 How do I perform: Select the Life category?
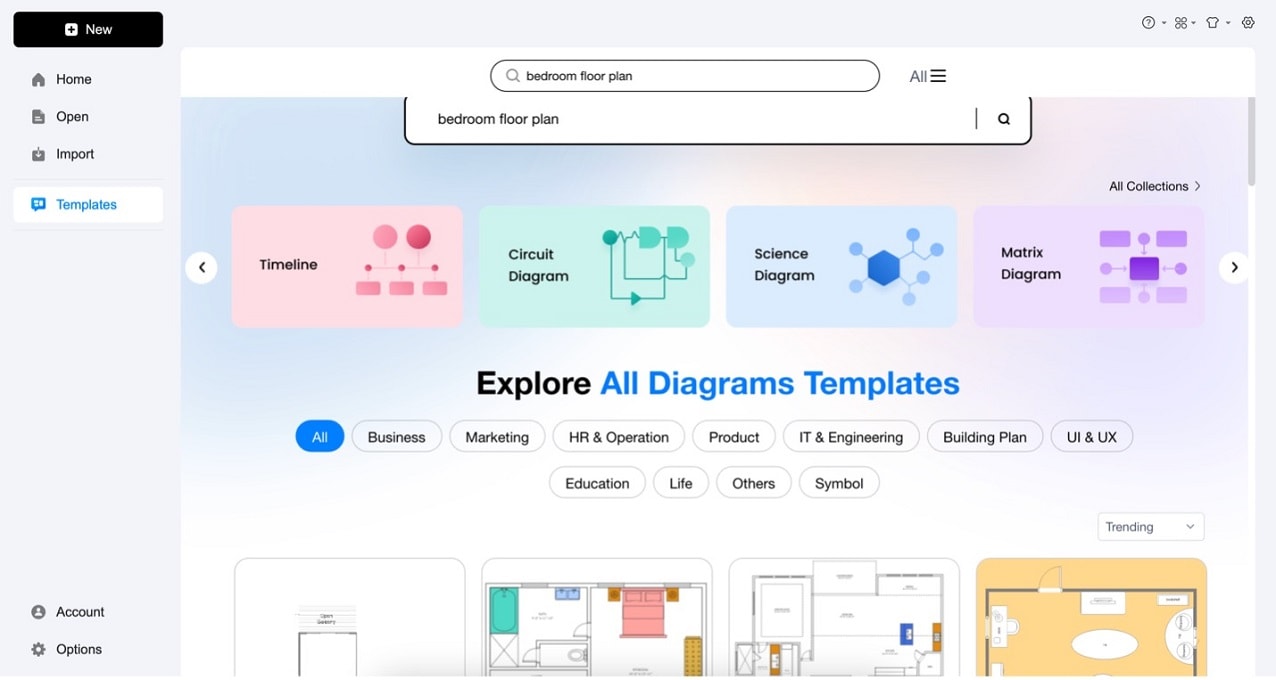pos(681,483)
